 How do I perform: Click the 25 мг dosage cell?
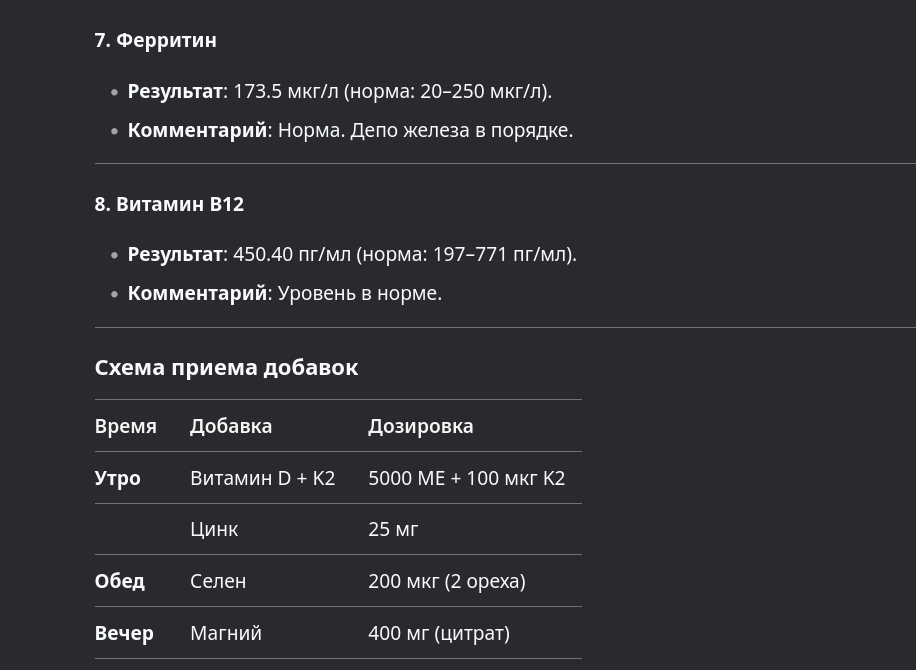click(393, 529)
